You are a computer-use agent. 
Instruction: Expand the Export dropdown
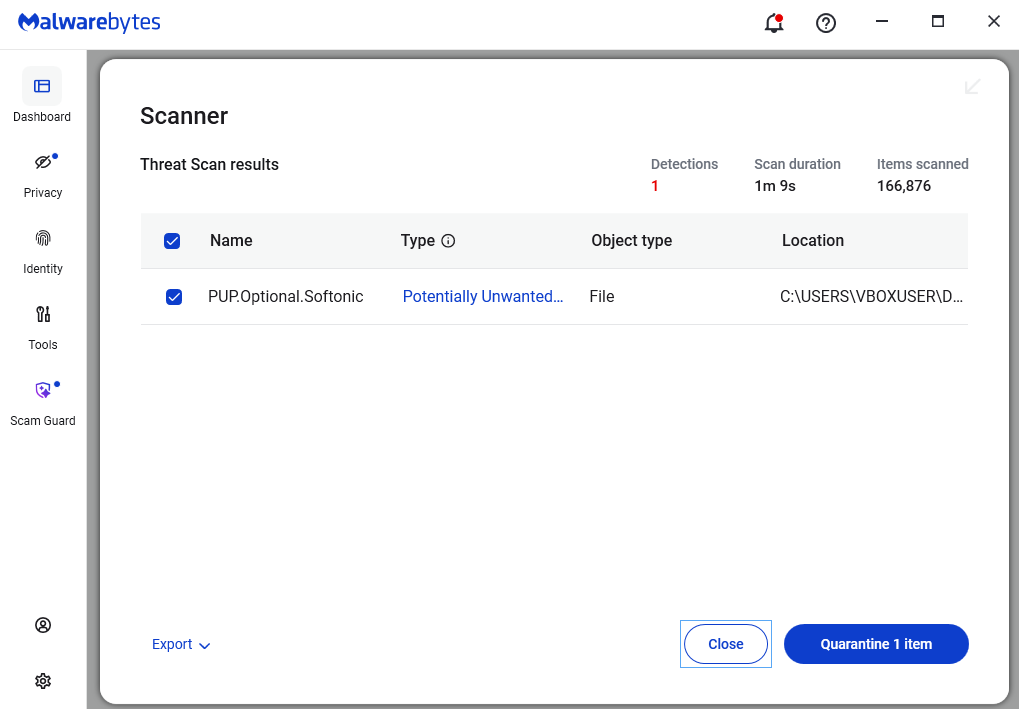coord(181,644)
